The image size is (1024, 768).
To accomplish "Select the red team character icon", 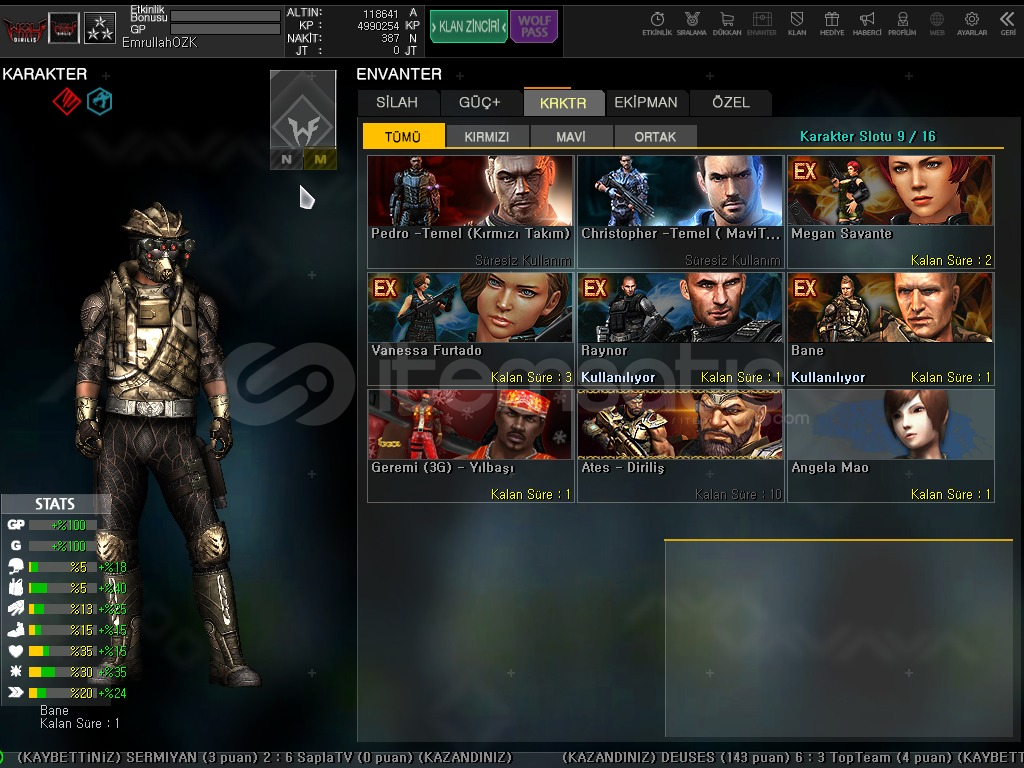I will pyautogui.click(x=67, y=101).
